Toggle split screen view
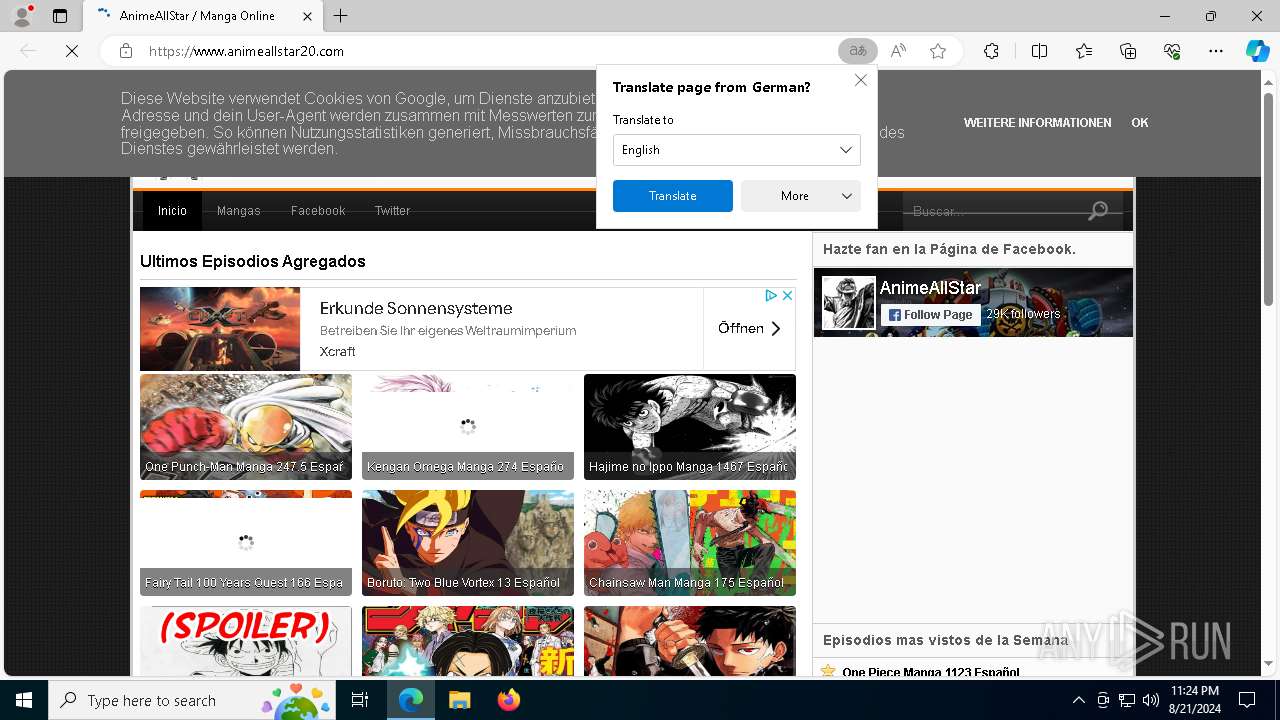This screenshot has width=1280, height=720. [x=1039, y=51]
